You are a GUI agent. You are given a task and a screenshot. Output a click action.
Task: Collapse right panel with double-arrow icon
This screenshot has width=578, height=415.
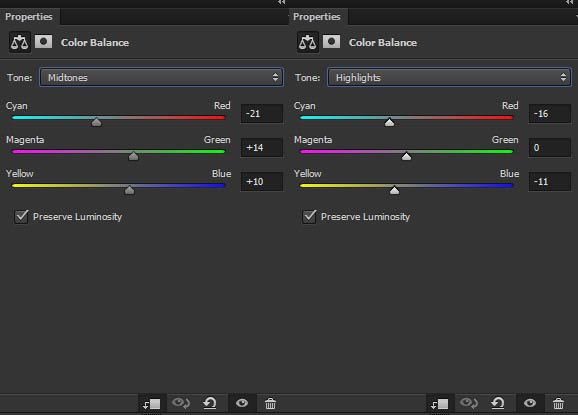(570, 3)
